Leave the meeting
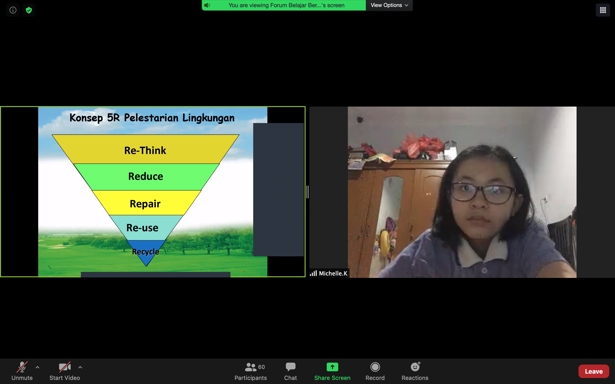 pos(593,371)
